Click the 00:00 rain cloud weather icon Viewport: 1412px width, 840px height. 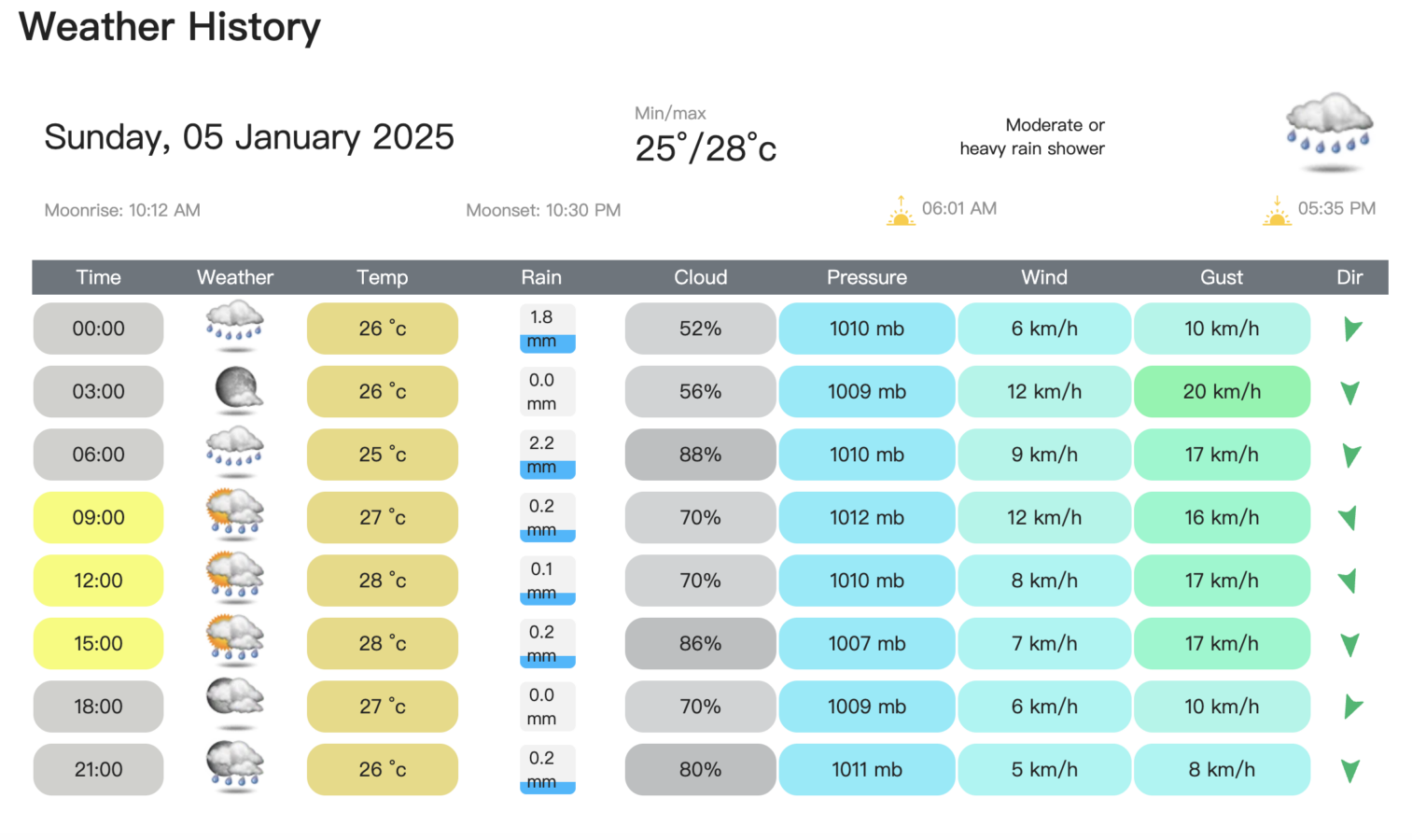[235, 326]
